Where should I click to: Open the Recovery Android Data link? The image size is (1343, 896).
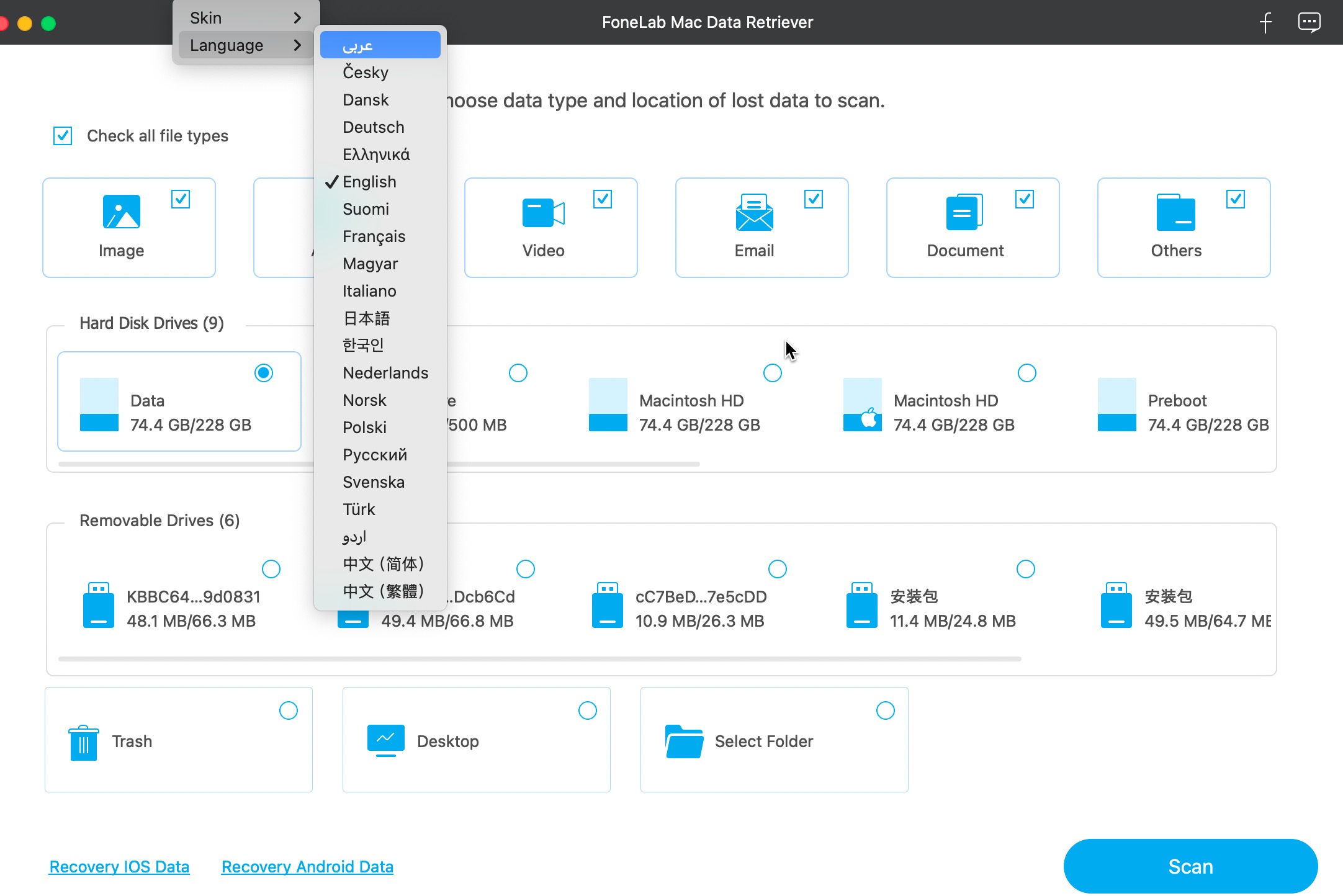tap(307, 866)
